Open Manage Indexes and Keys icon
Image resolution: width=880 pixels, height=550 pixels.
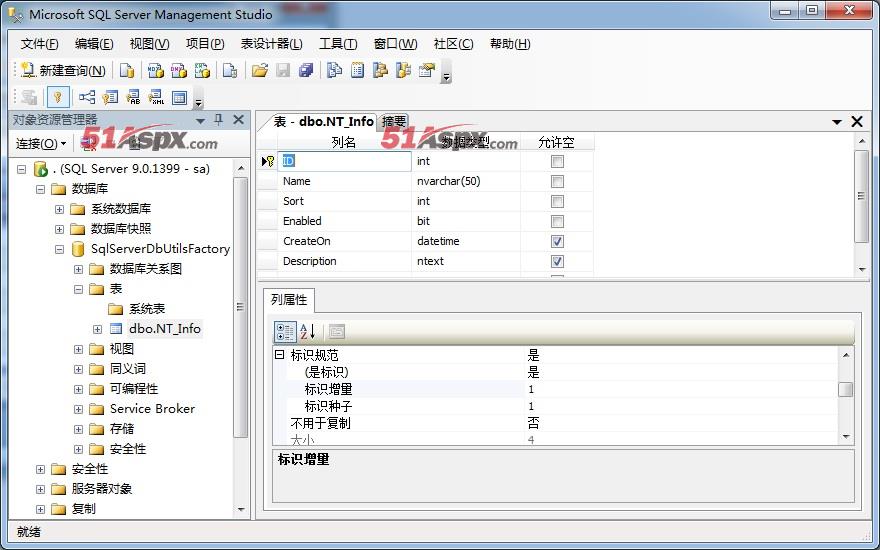110,97
